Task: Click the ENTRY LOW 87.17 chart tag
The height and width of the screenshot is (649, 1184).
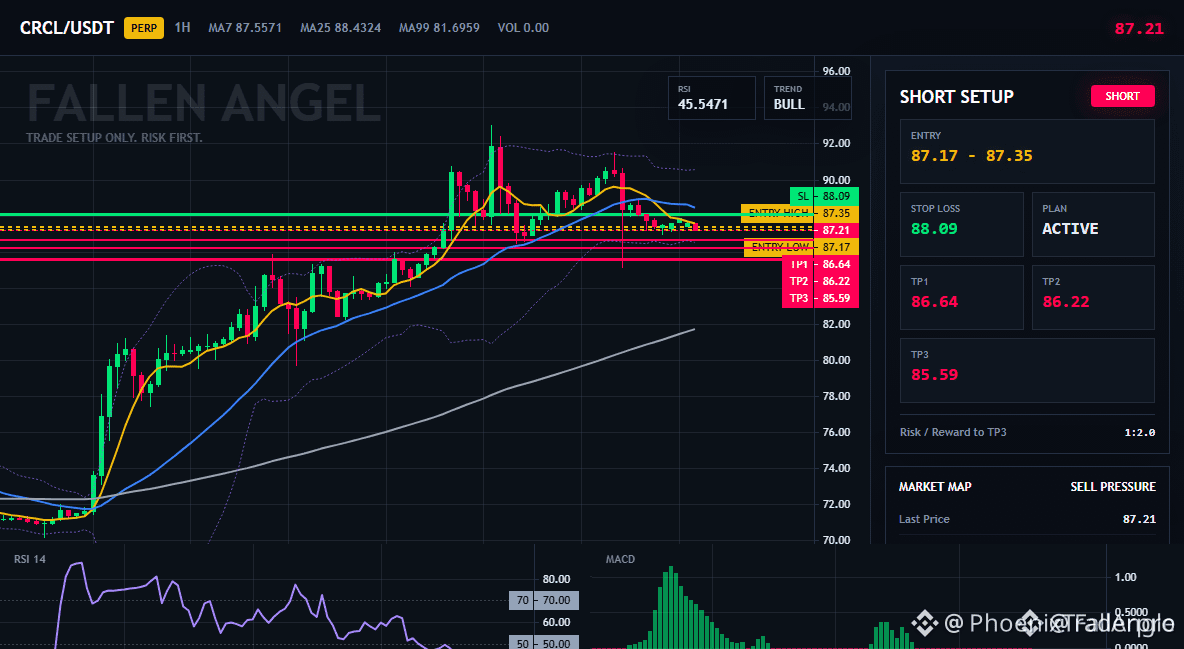Action: pos(801,247)
